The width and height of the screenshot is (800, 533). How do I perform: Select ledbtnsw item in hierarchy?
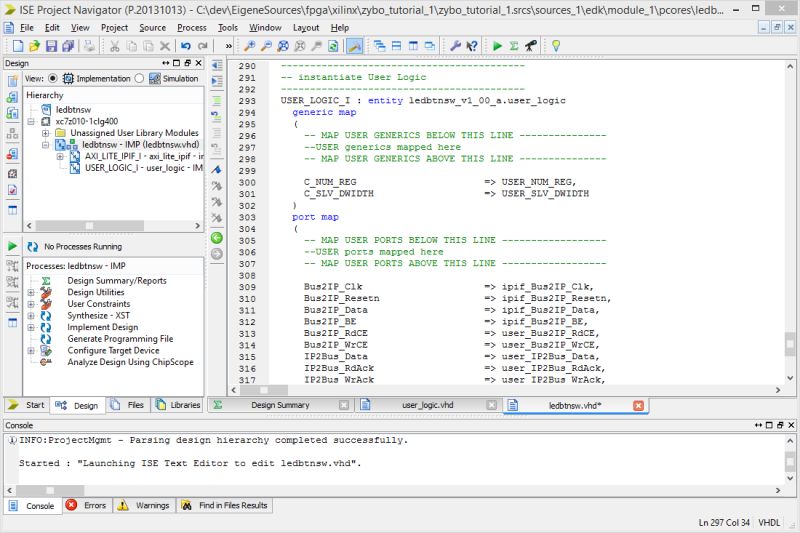pos(73,110)
